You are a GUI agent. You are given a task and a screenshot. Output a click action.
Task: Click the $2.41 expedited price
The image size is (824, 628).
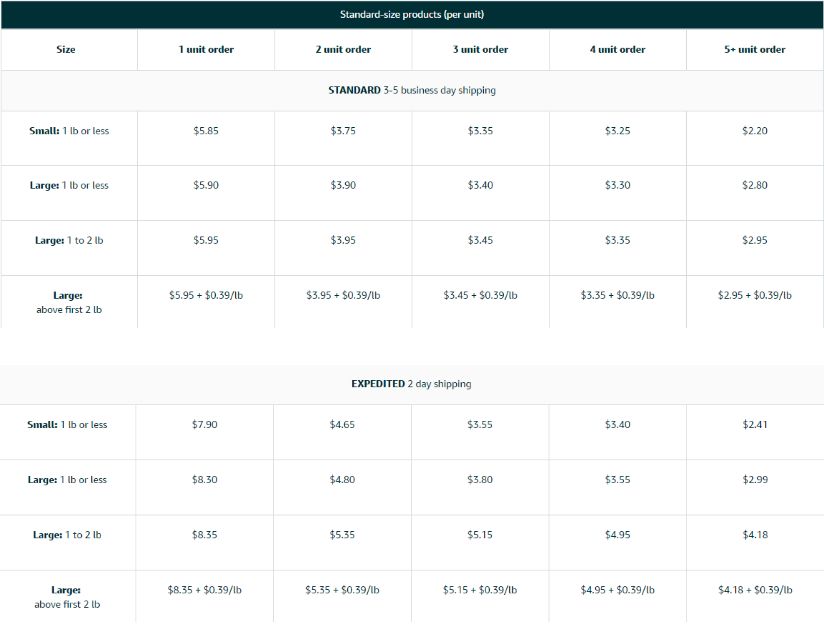pyautogui.click(x=755, y=425)
